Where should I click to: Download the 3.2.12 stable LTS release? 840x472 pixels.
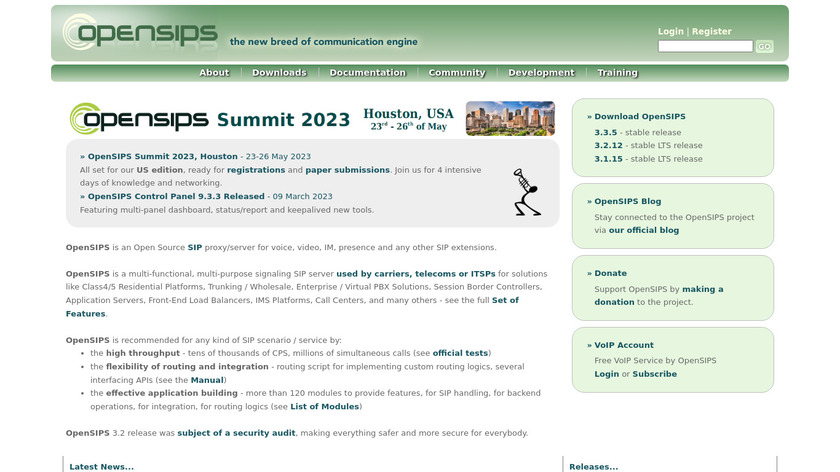click(x=608, y=145)
